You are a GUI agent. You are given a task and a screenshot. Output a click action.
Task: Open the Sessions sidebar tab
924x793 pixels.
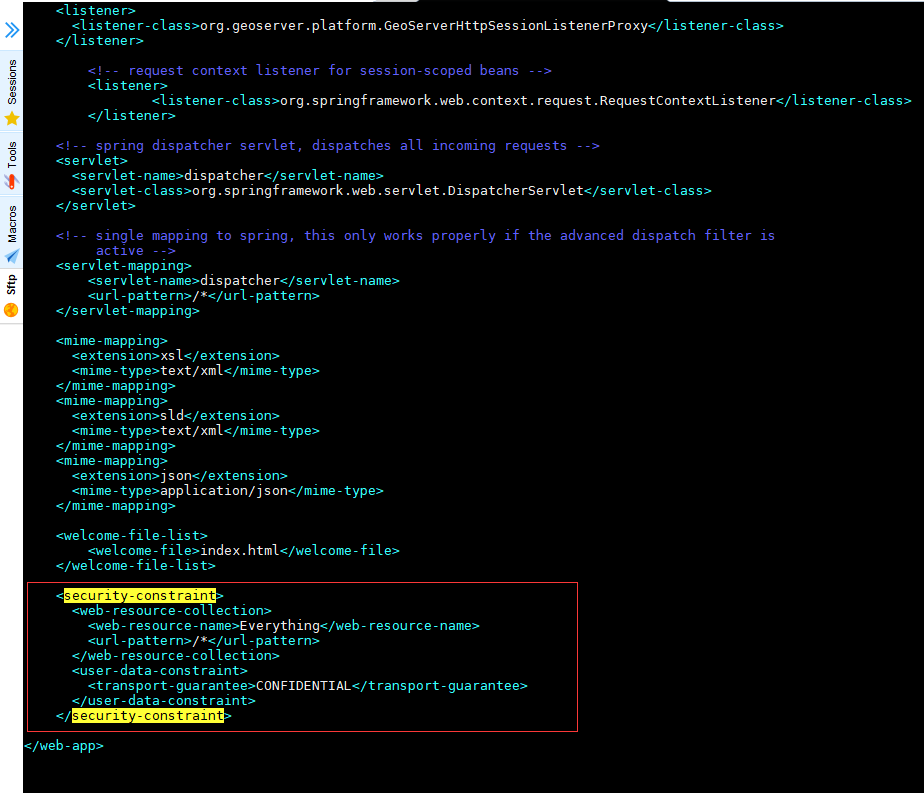[x=12, y=92]
